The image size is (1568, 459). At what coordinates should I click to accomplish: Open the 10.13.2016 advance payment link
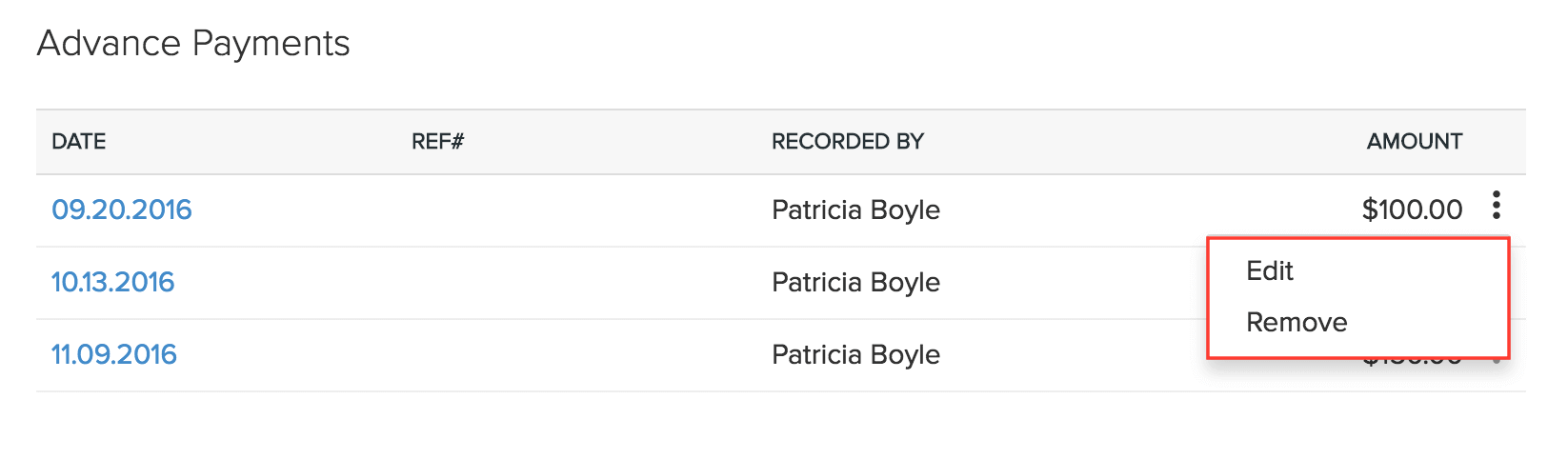click(x=112, y=283)
